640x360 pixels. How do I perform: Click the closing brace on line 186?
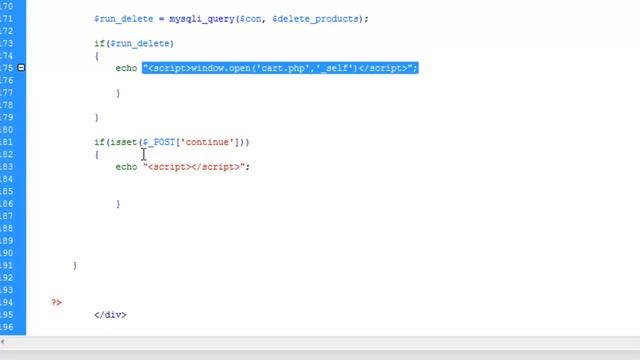tap(118, 204)
